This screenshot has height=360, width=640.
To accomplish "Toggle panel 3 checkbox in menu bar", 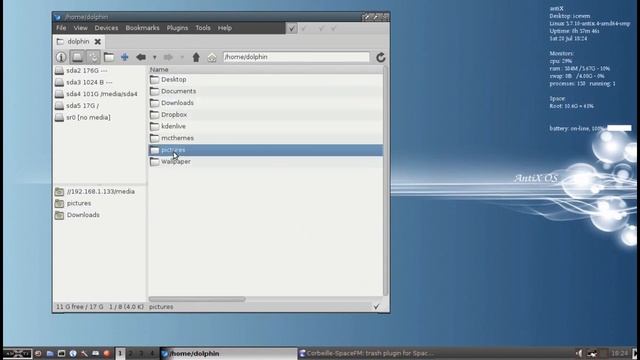I will [x=321, y=28].
